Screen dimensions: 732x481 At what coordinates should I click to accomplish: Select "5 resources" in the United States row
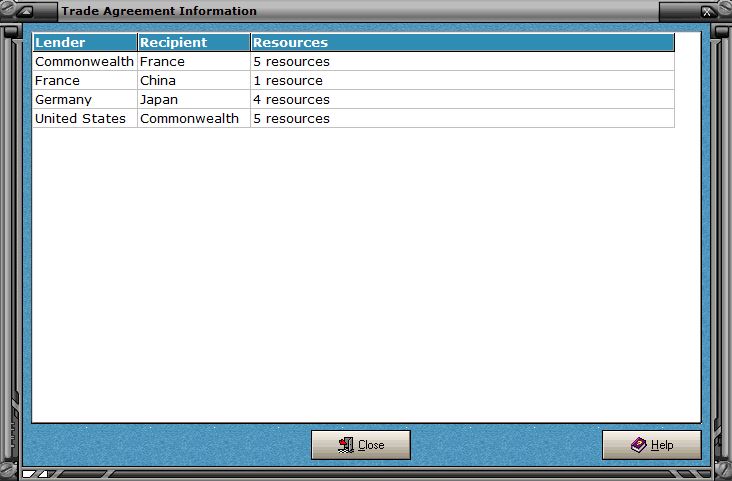tap(463, 119)
